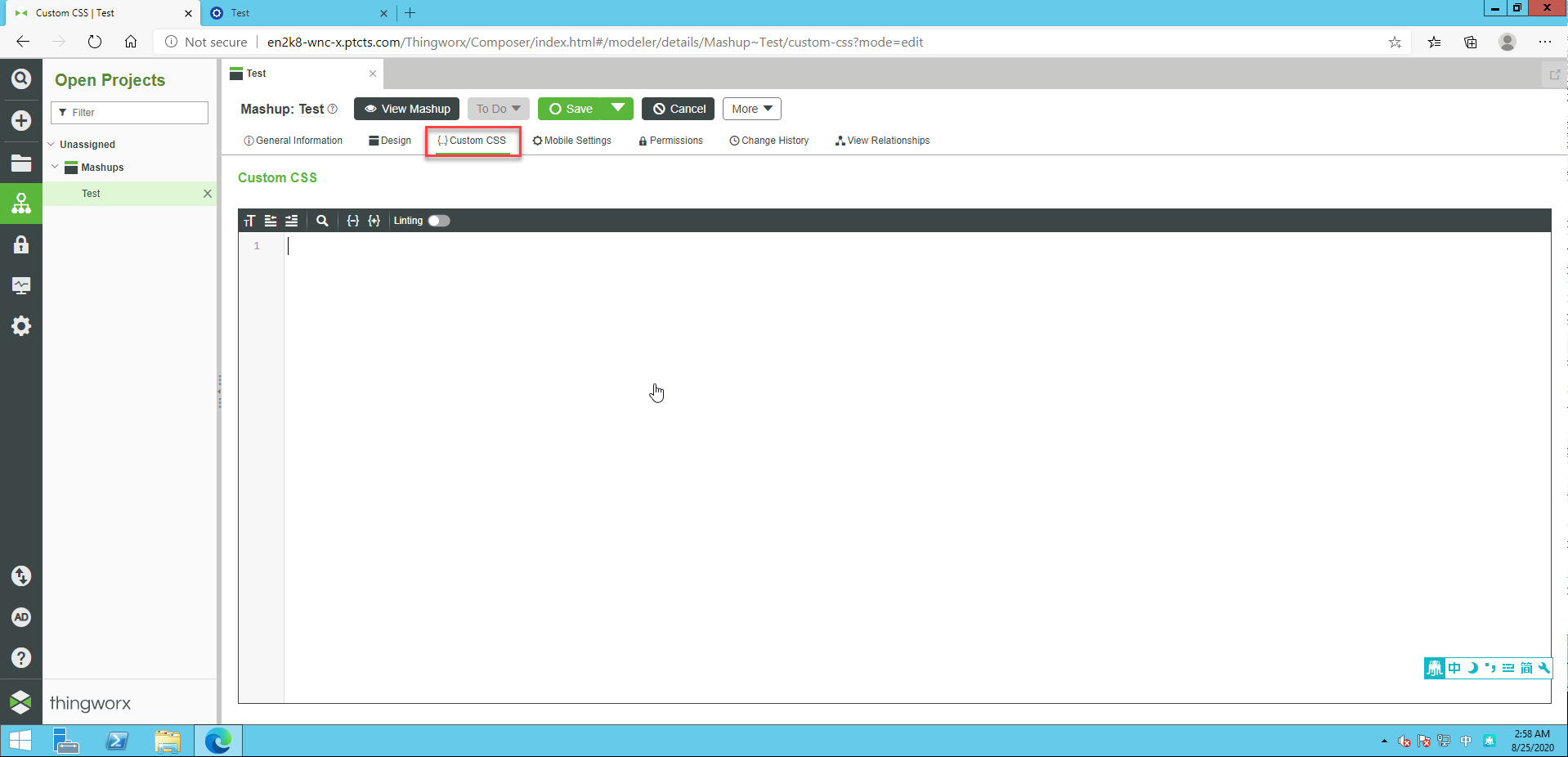Click the Filter input field
1568x757 pixels.
click(x=128, y=112)
